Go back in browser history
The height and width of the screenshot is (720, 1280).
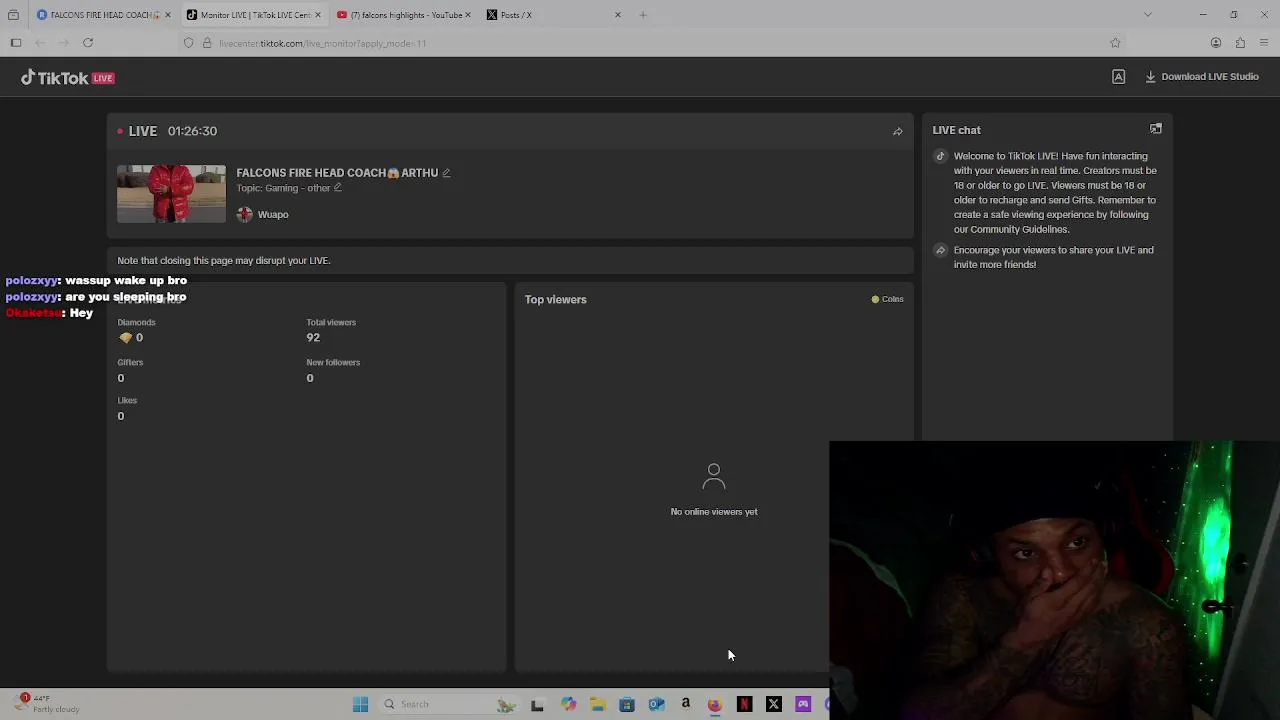coord(40,43)
